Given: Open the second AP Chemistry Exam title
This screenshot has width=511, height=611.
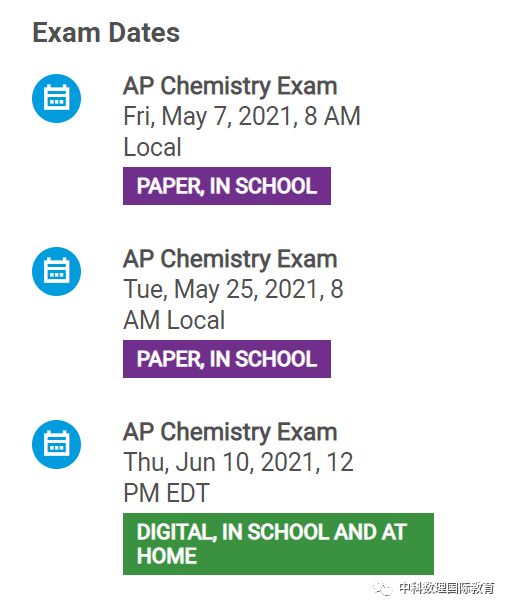Looking at the screenshot, I should pos(230,259).
